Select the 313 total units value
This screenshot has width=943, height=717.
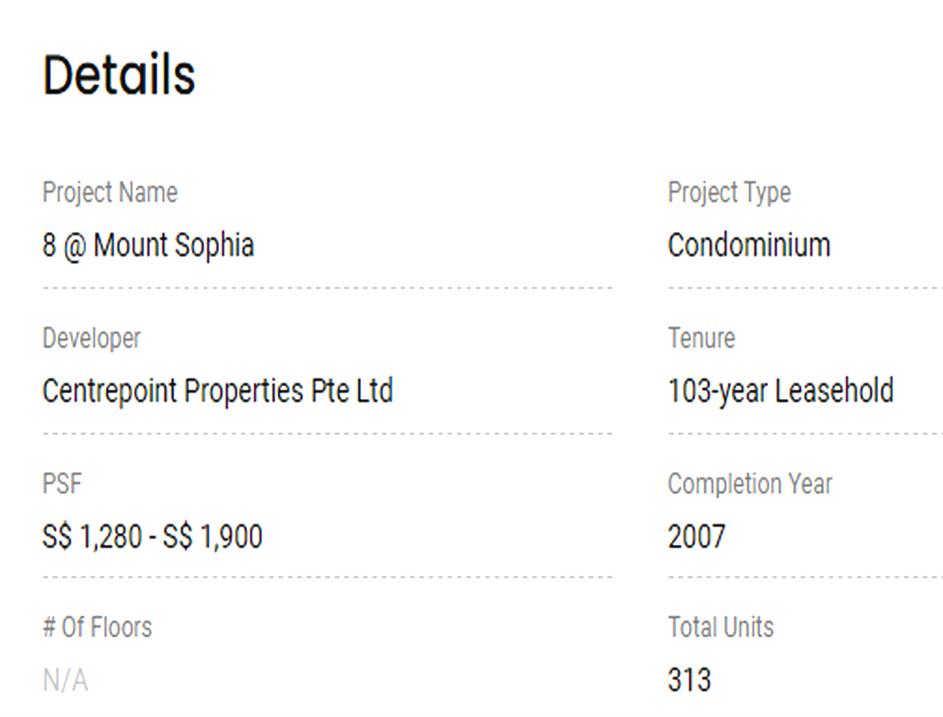point(689,681)
